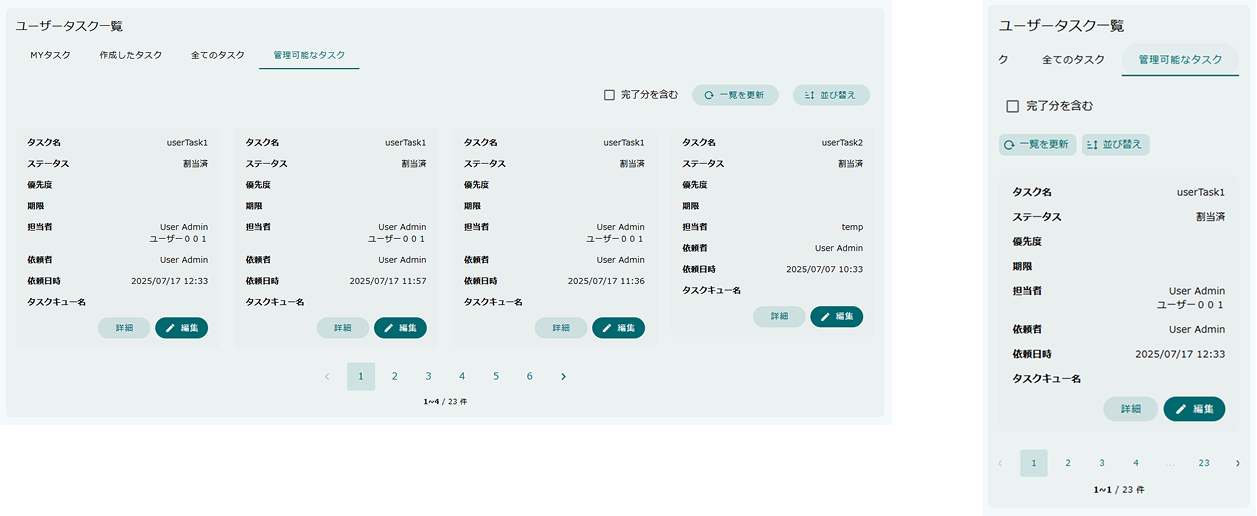This screenshot has height=516, width=1257.
Task: Open 詳細 in narrow view card
Action: pos(1131,409)
